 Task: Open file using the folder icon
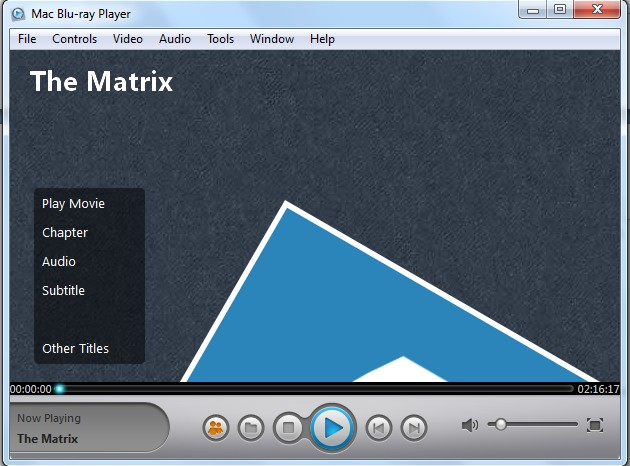click(251, 428)
